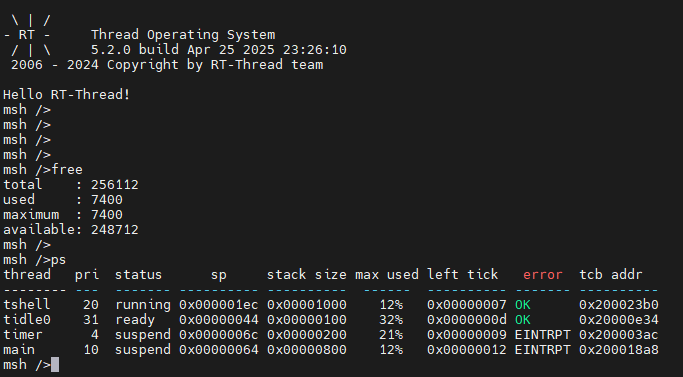Click the green OK in the tidle0 row
Image resolution: width=683 pixels, height=377 pixels.
point(523,320)
